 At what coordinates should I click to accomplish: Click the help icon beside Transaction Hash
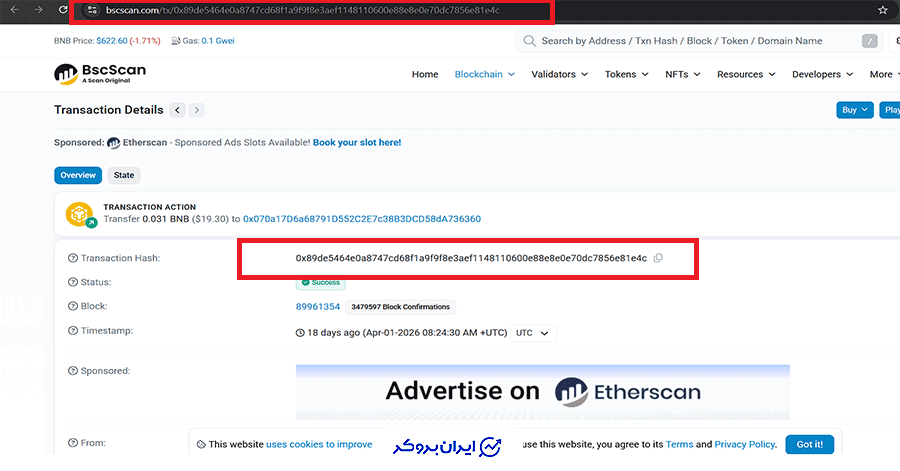(x=72, y=258)
